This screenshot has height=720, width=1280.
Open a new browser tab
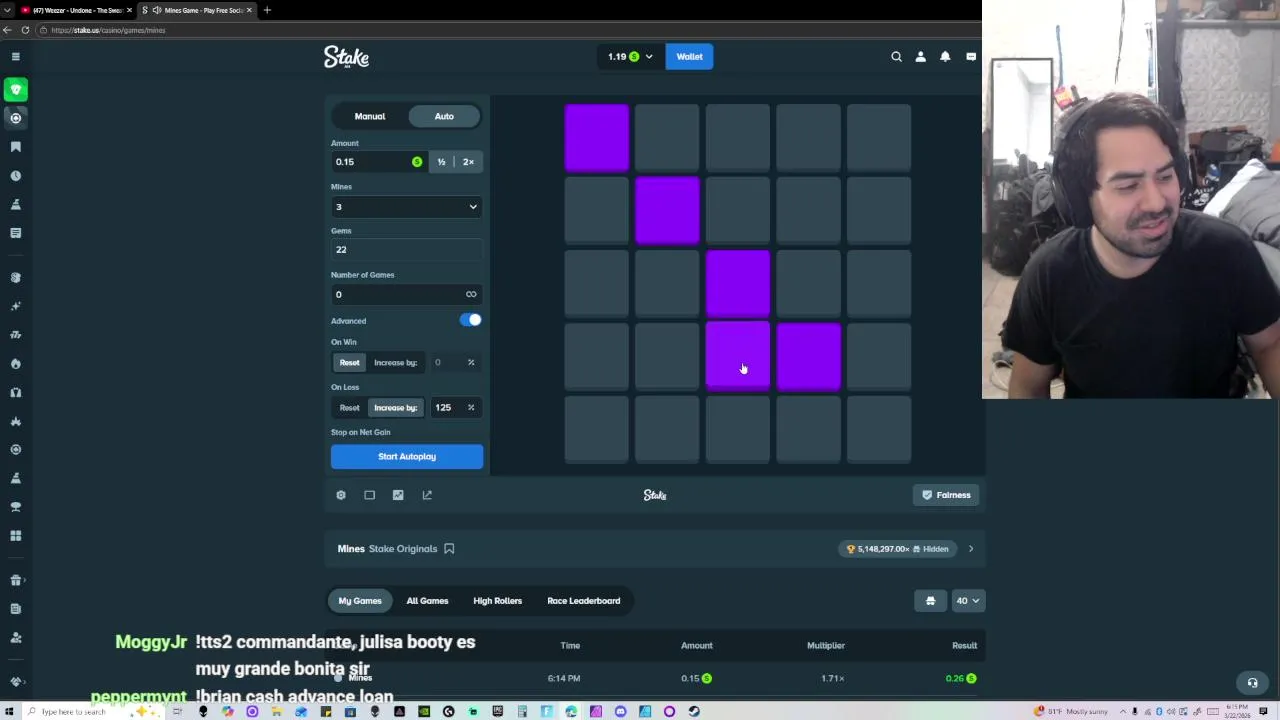(267, 10)
